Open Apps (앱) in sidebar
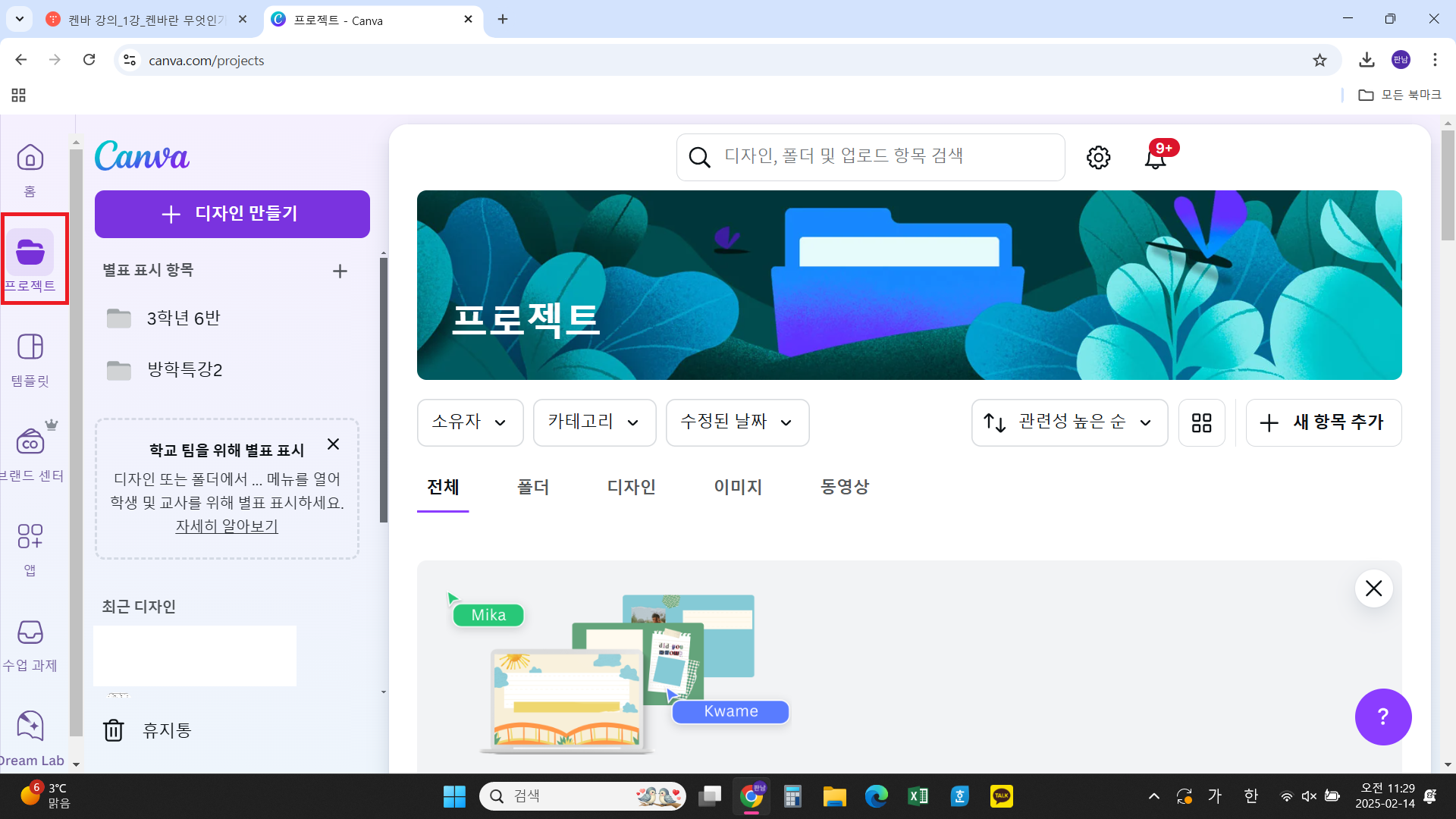Viewport: 1456px width, 819px height. click(x=30, y=549)
